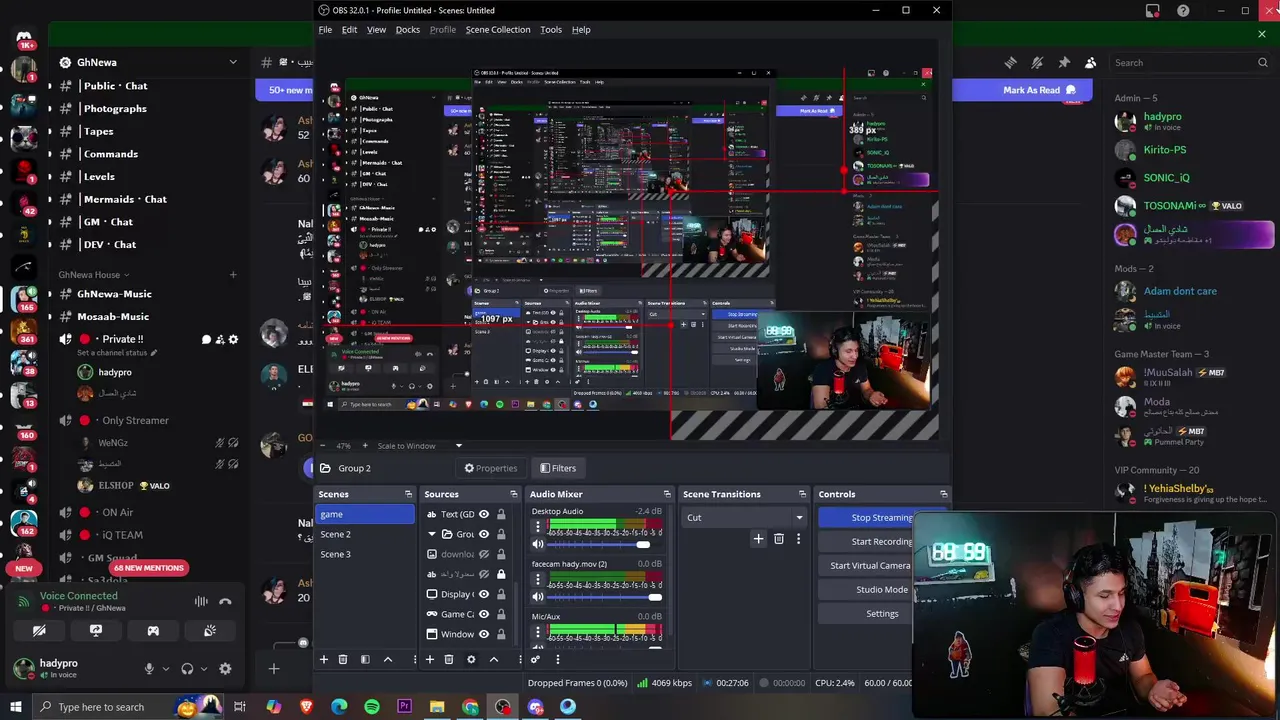Screen dimensions: 1280x720
Task: Toggle Discord member list icon
Action: point(1091,62)
